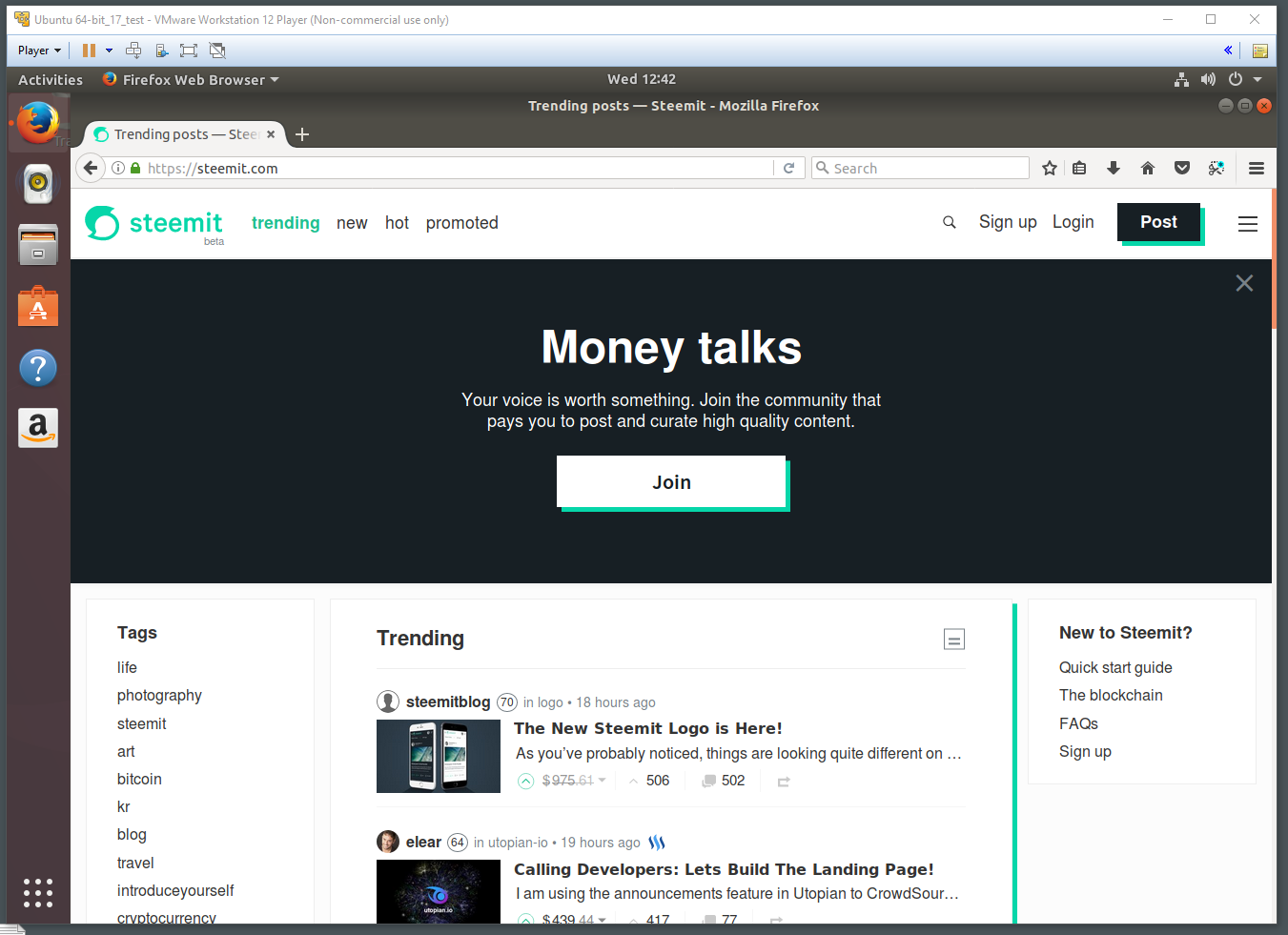Open Firefox Web Browser app menu dropdown

(191, 79)
